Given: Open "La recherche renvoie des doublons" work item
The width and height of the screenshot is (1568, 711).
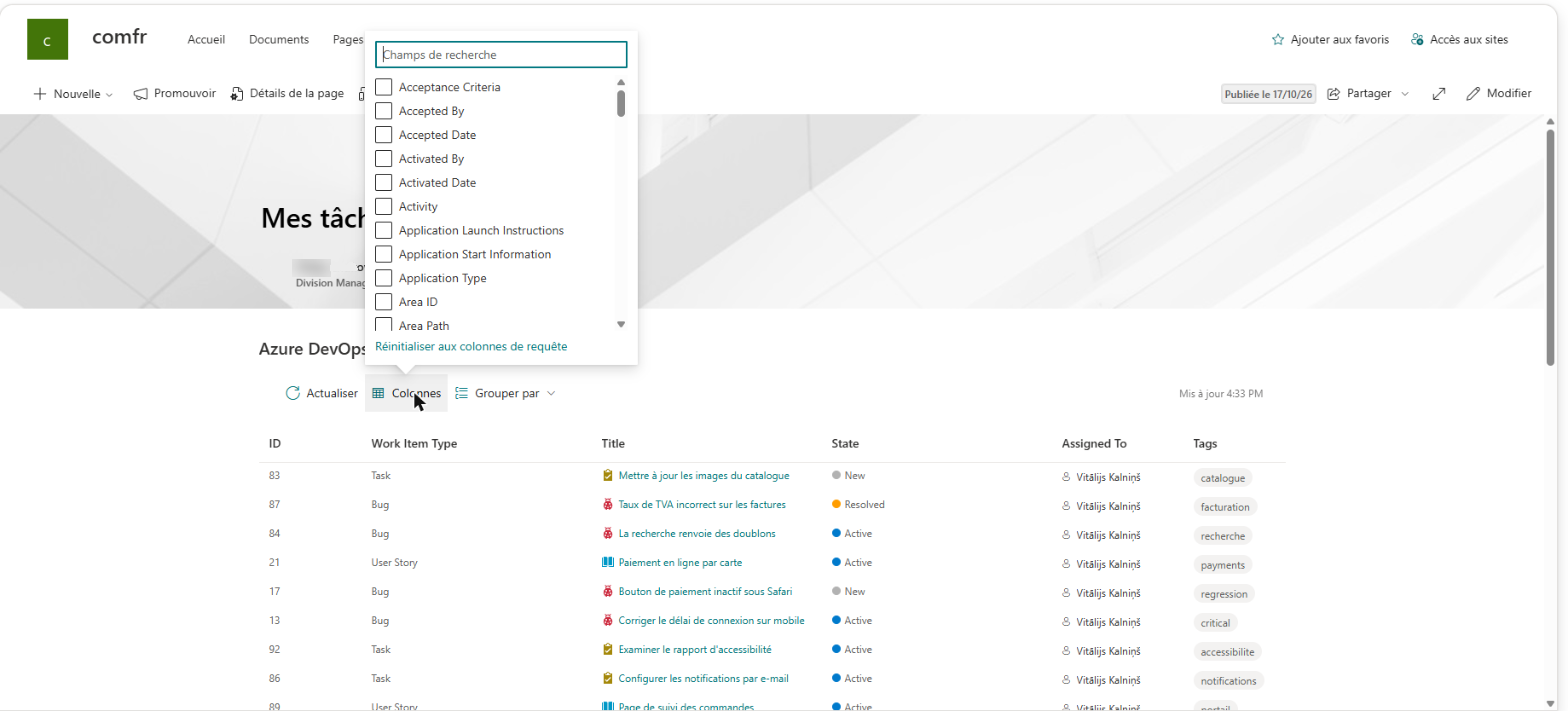Looking at the screenshot, I should [697, 534].
